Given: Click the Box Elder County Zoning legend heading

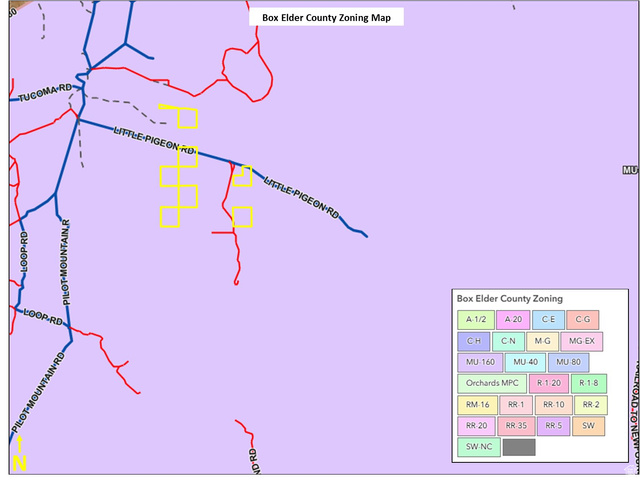Looking at the screenshot, I should (x=509, y=299).
